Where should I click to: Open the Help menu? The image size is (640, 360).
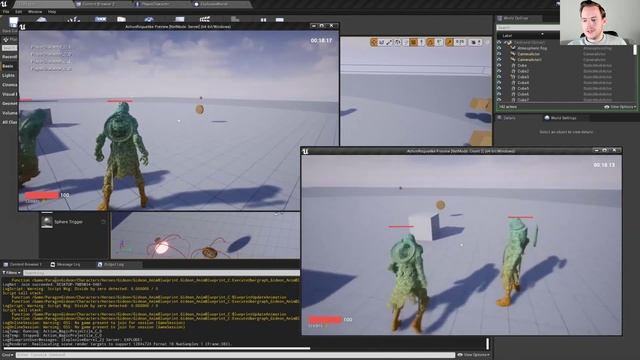(52, 12)
